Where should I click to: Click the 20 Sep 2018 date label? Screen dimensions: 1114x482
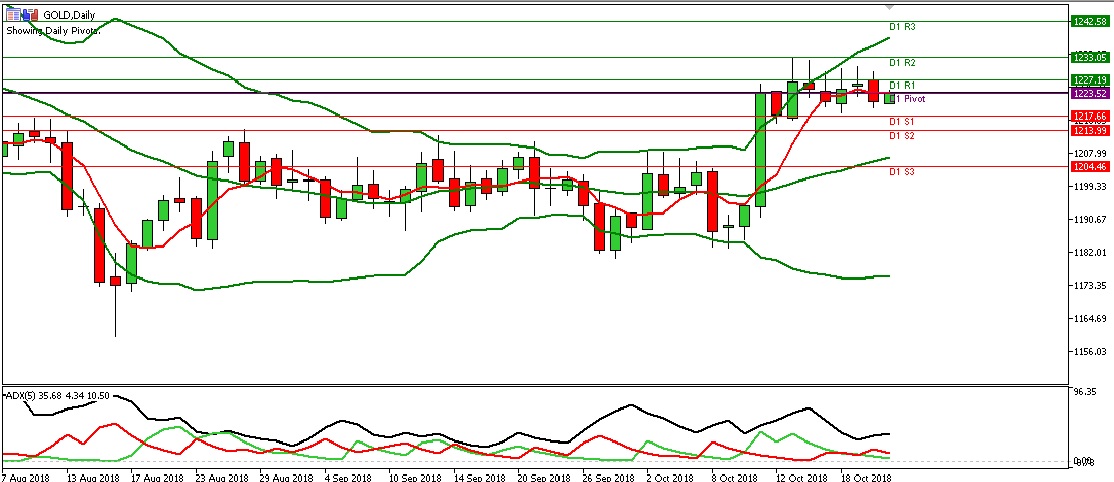pos(546,478)
